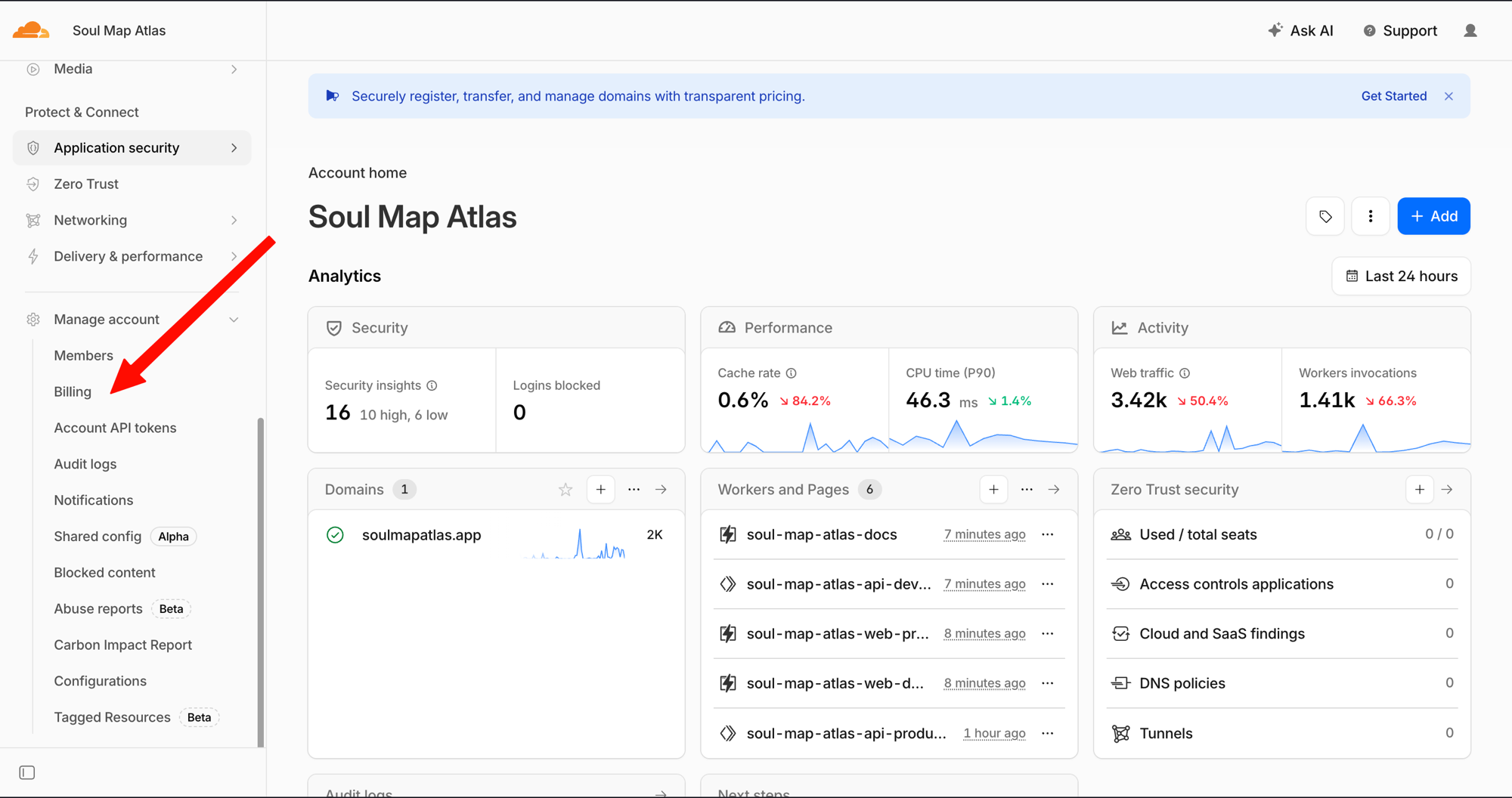Image resolution: width=1512 pixels, height=798 pixels.
Task: Click Get Started in the banner
Action: [1394, 96]
